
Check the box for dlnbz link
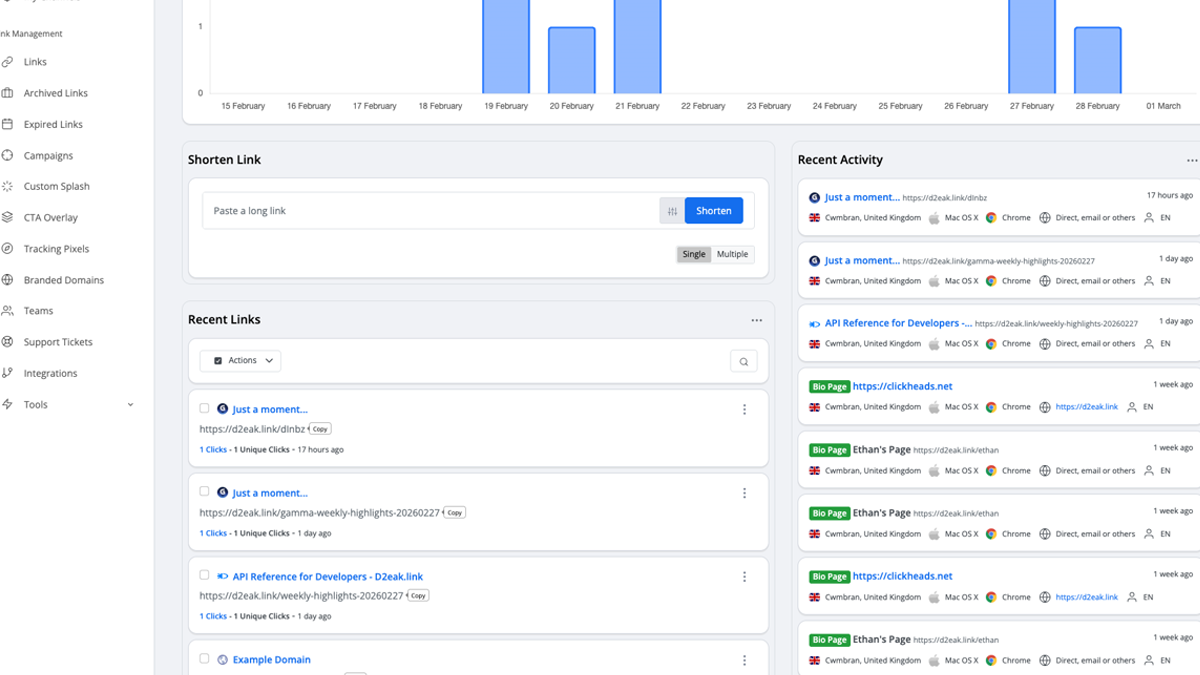[x=204, y=408]
